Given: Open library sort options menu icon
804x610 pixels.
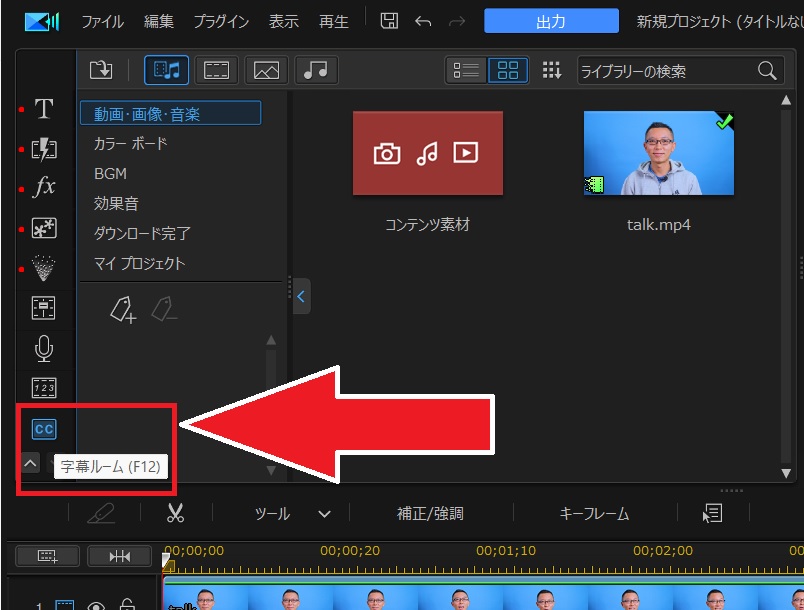Looking at the screenshot, I should point(552,70).
